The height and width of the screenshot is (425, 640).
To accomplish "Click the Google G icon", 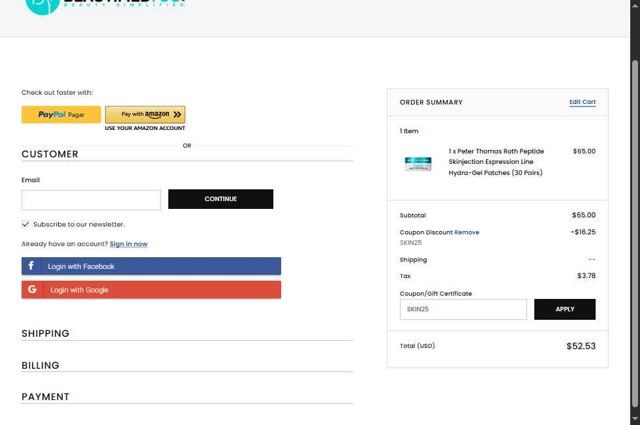I will click(x=32, y=289).
